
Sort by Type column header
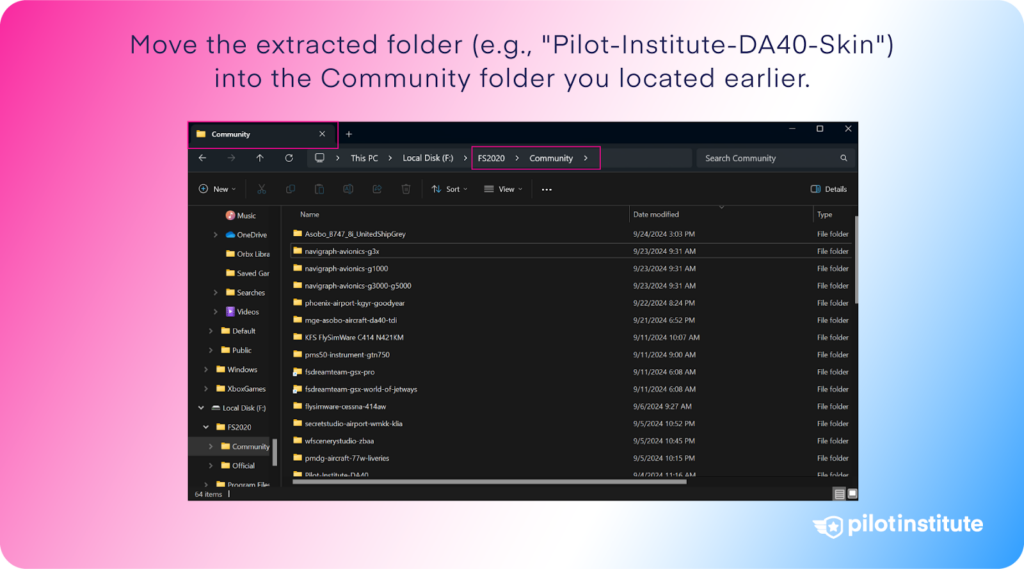pyautogui.click(x=825, y=214)
